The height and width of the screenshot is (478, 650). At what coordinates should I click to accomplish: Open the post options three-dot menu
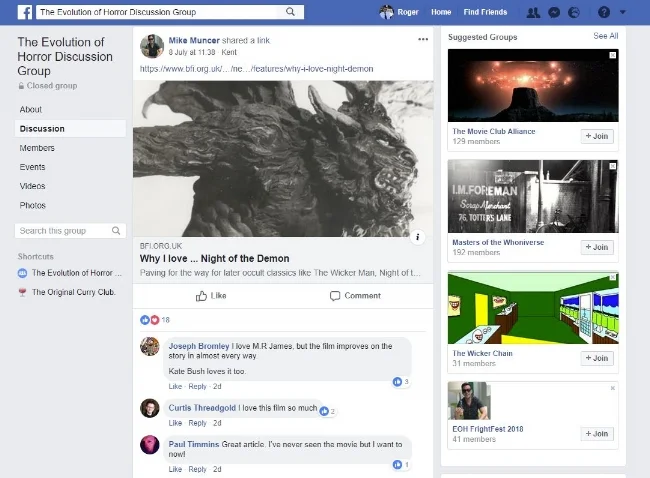point(423,39)
